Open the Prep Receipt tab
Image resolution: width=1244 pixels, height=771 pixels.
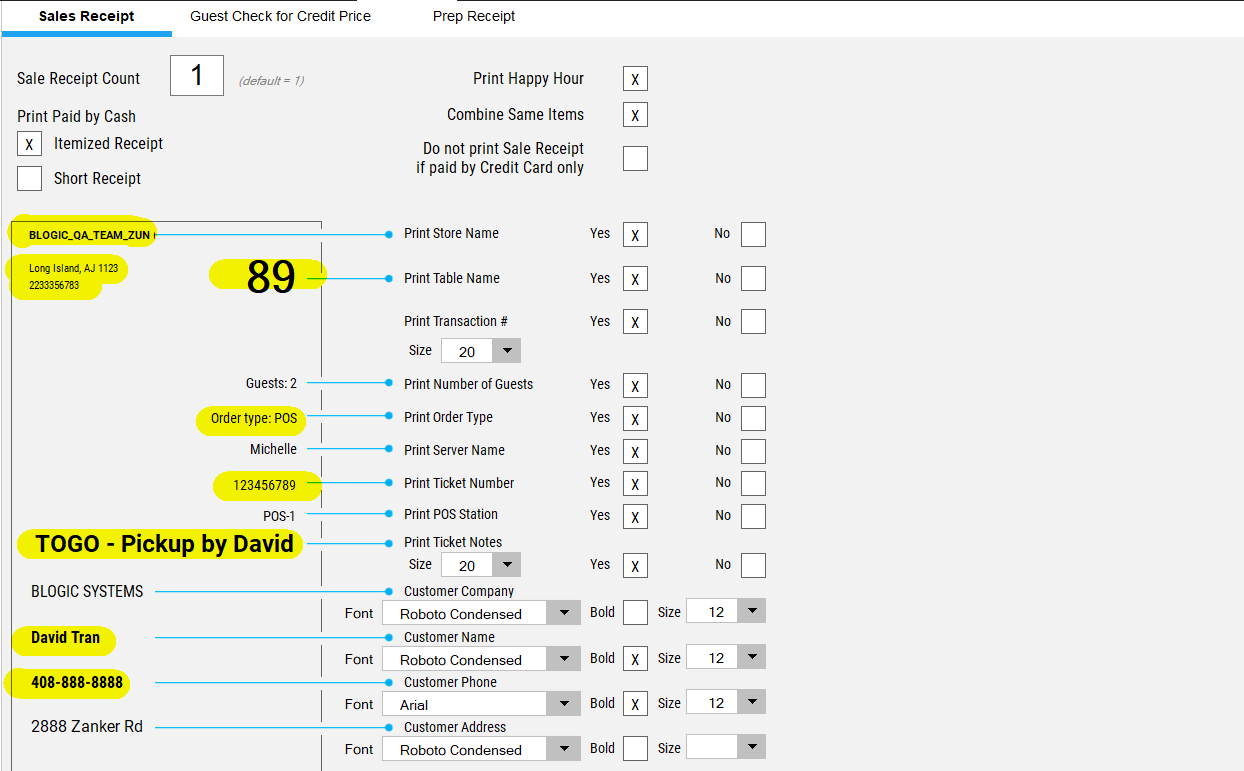(x=474, y=17)
